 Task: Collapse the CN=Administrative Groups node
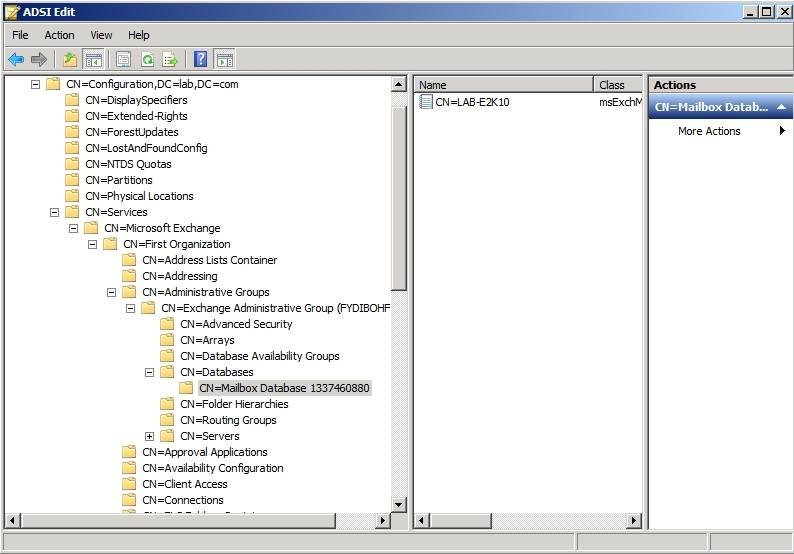(x=111, y=292)
